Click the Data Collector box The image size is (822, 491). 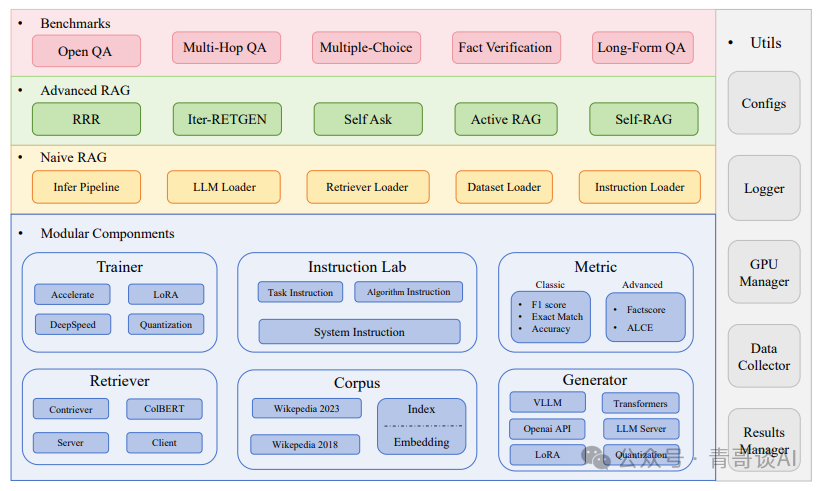[764, 356]
